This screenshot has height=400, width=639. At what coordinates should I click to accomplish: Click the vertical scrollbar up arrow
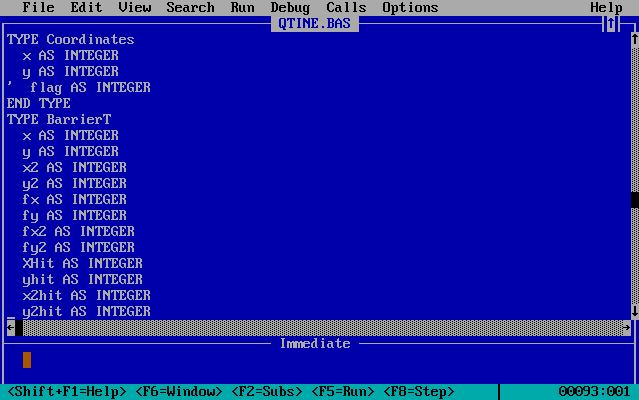tap(635, 40)
